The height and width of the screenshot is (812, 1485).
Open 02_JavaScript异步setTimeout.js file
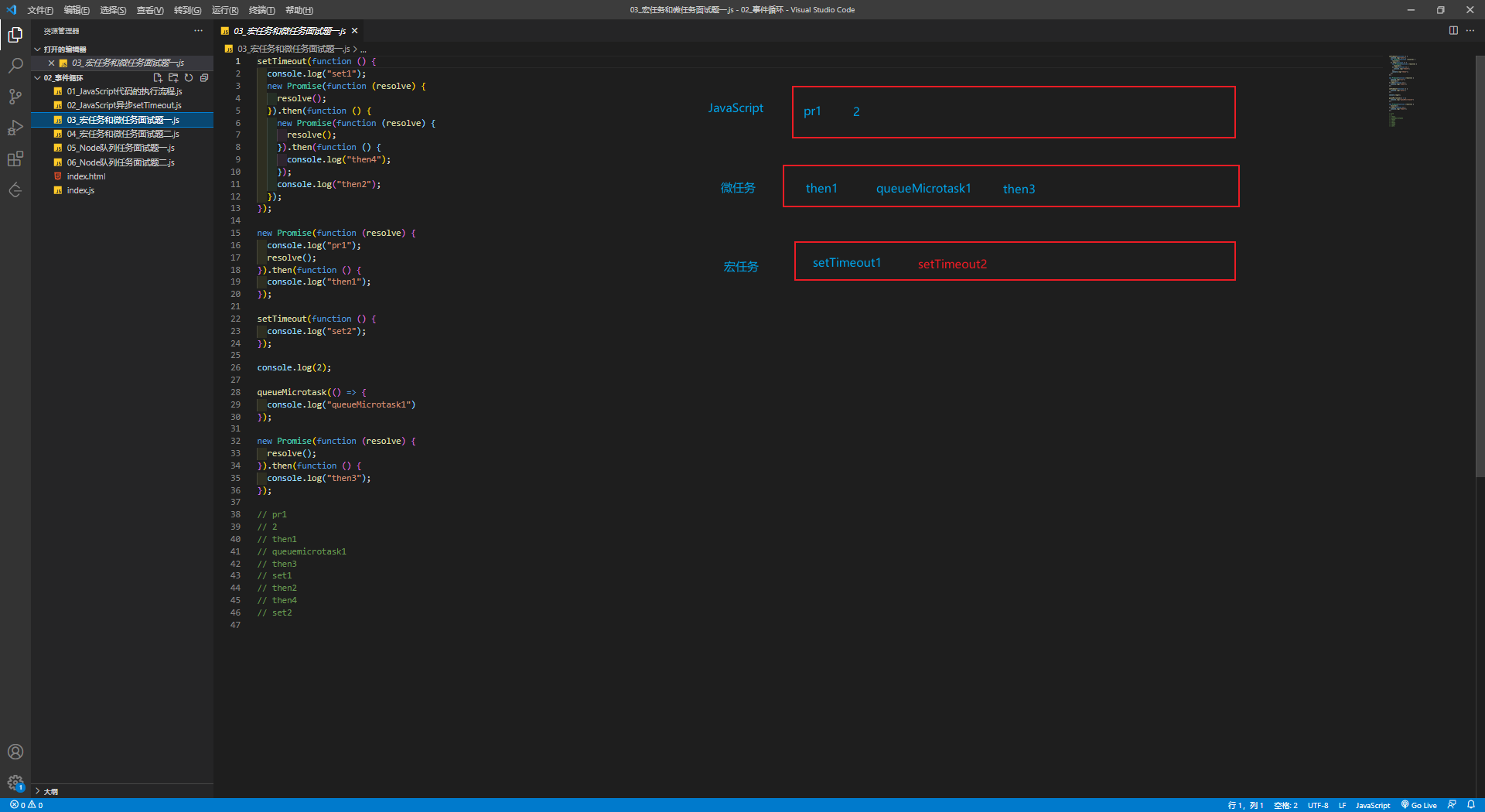[124, 105]
